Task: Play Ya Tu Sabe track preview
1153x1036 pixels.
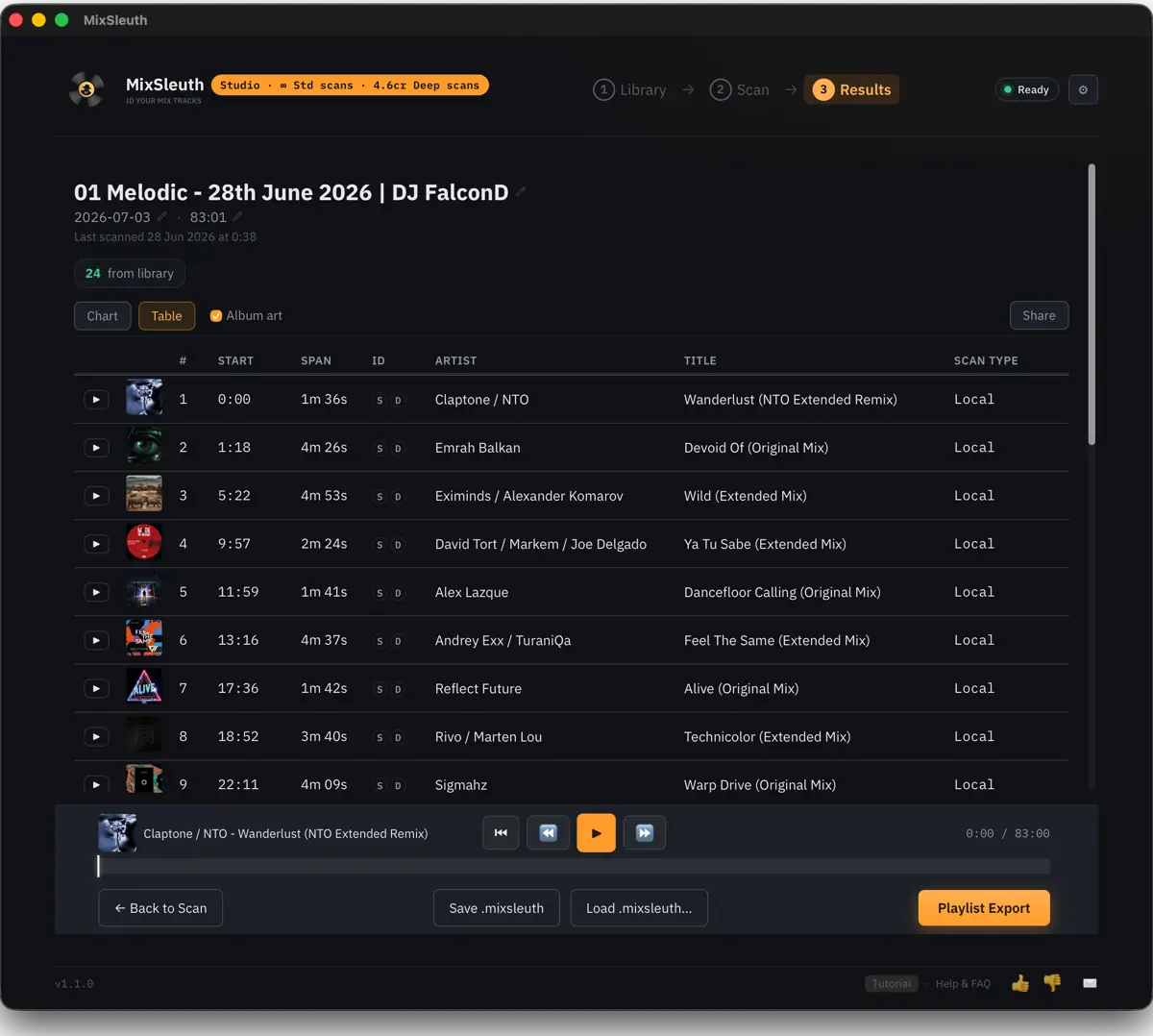Action: (96, 544)
